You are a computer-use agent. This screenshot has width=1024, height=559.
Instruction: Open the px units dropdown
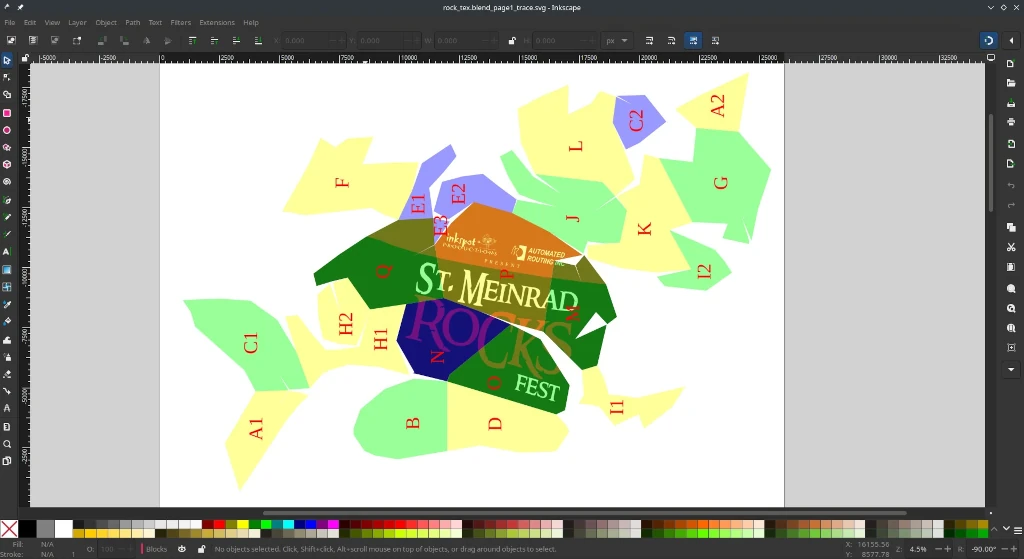click(616, 40)
